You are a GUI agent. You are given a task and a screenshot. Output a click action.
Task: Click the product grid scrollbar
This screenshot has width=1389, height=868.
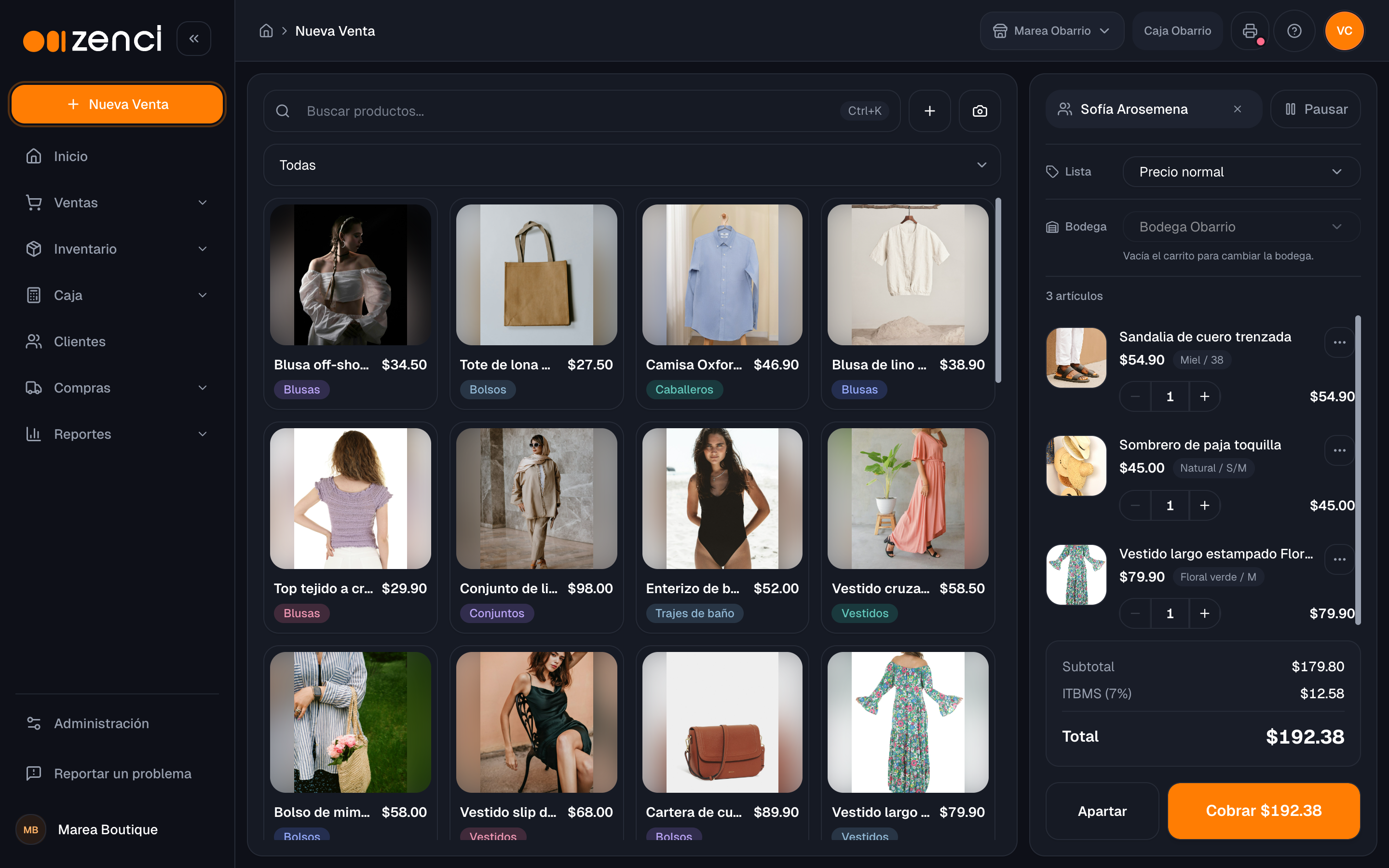998,290
